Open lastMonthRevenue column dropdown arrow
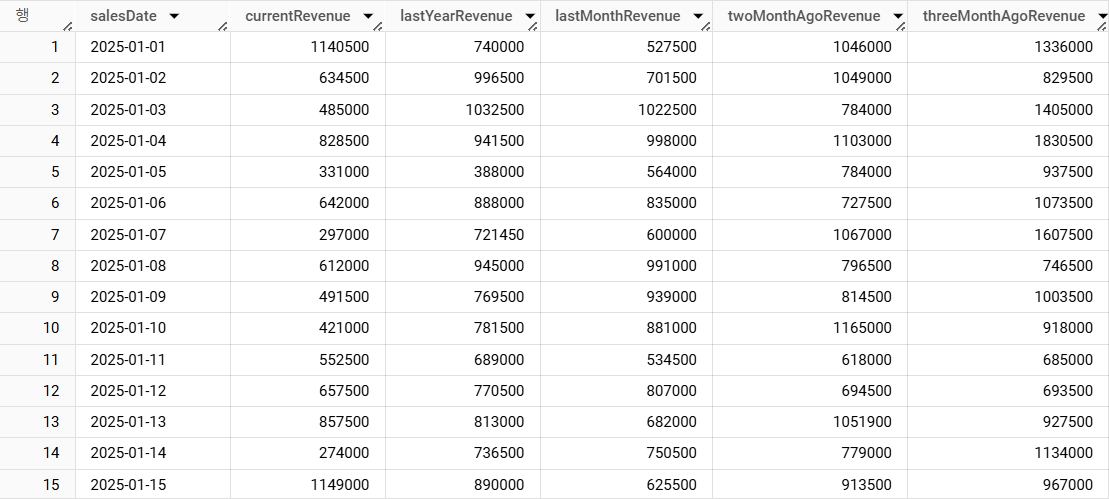This screenshot has height=499, width=1109. point(698,16)
